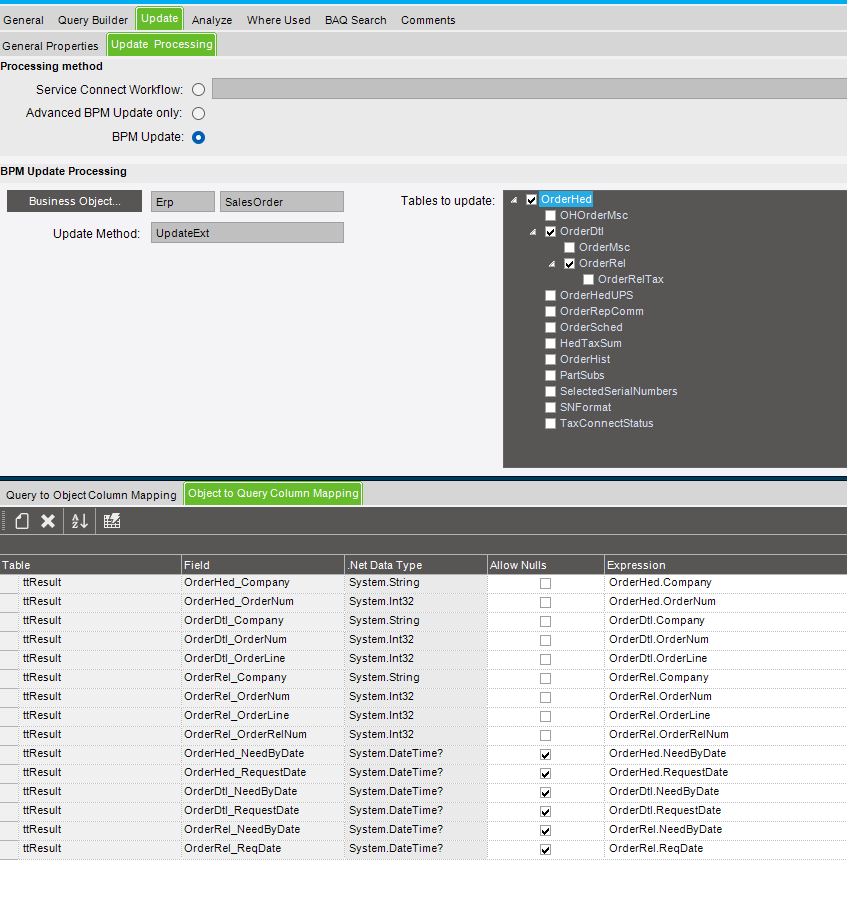
Task: Collapse the OrderDtl tree node
Action: coord(533,232)
